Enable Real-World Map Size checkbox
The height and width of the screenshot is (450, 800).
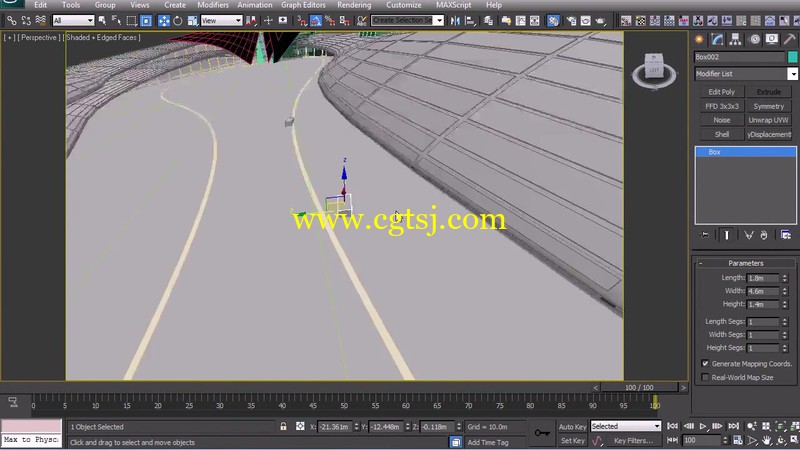pyautogui.click(x=705, y=378)
